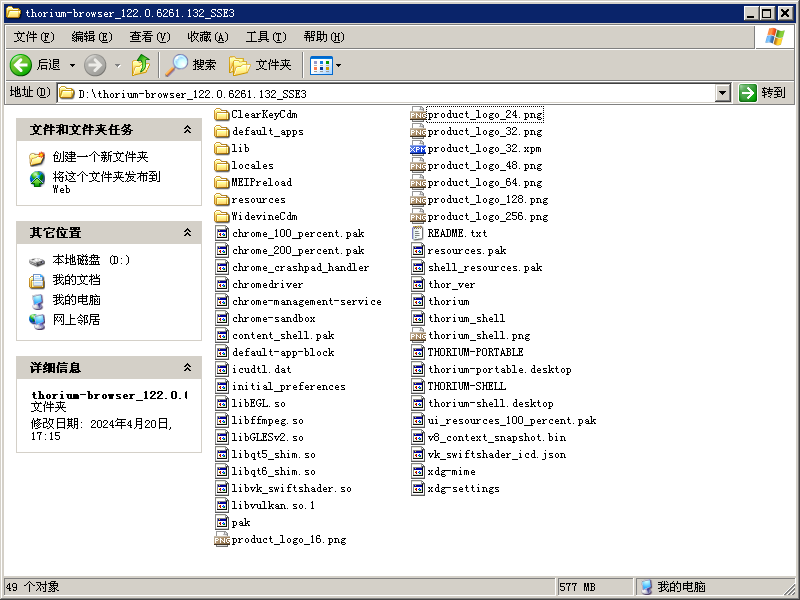The image size is (800, 600).
Task: Open the 编辑(E) menu
Action: [x=92, y=37]
